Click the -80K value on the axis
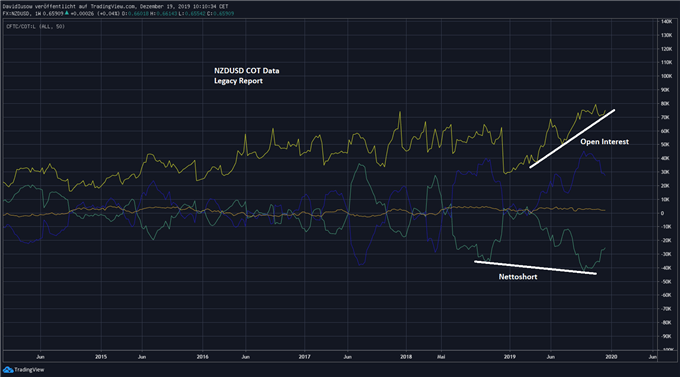The width and height of the screenshot is (680, 377). [666, 322]
